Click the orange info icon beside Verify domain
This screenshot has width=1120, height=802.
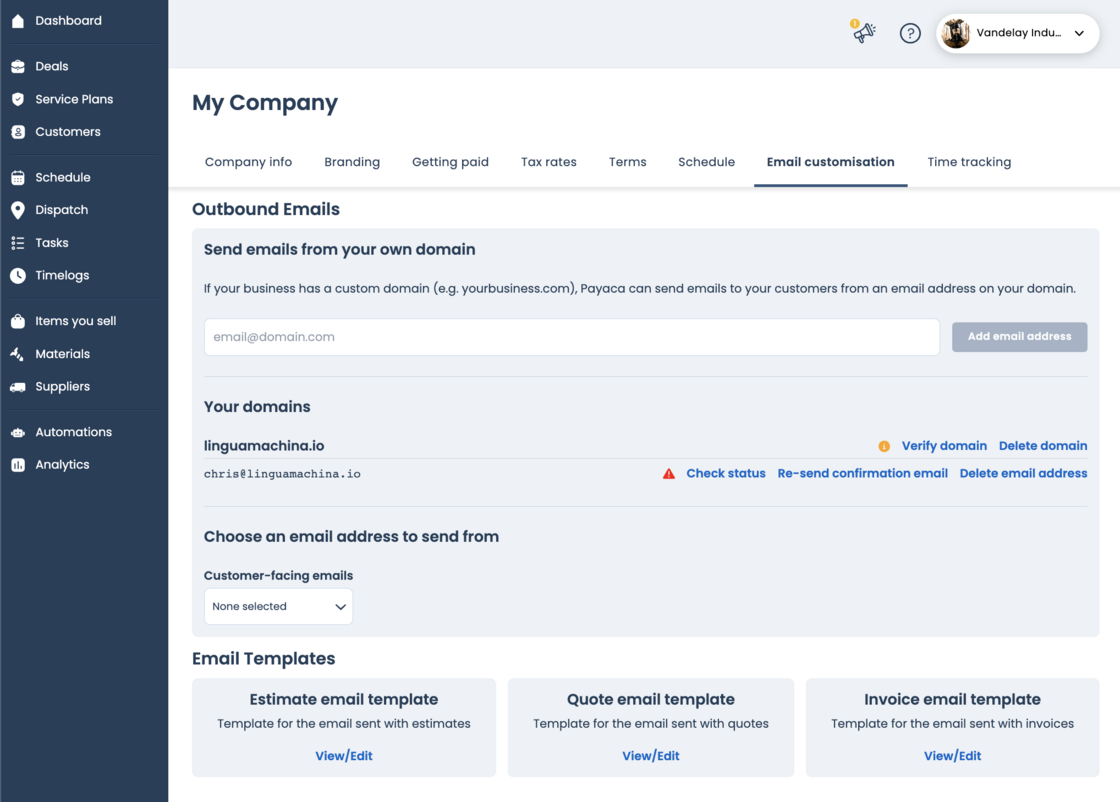[x=884, y=446]
